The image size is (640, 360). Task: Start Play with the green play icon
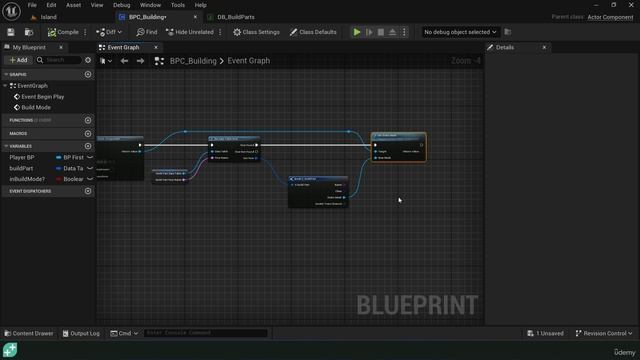(x=357, y=32)
